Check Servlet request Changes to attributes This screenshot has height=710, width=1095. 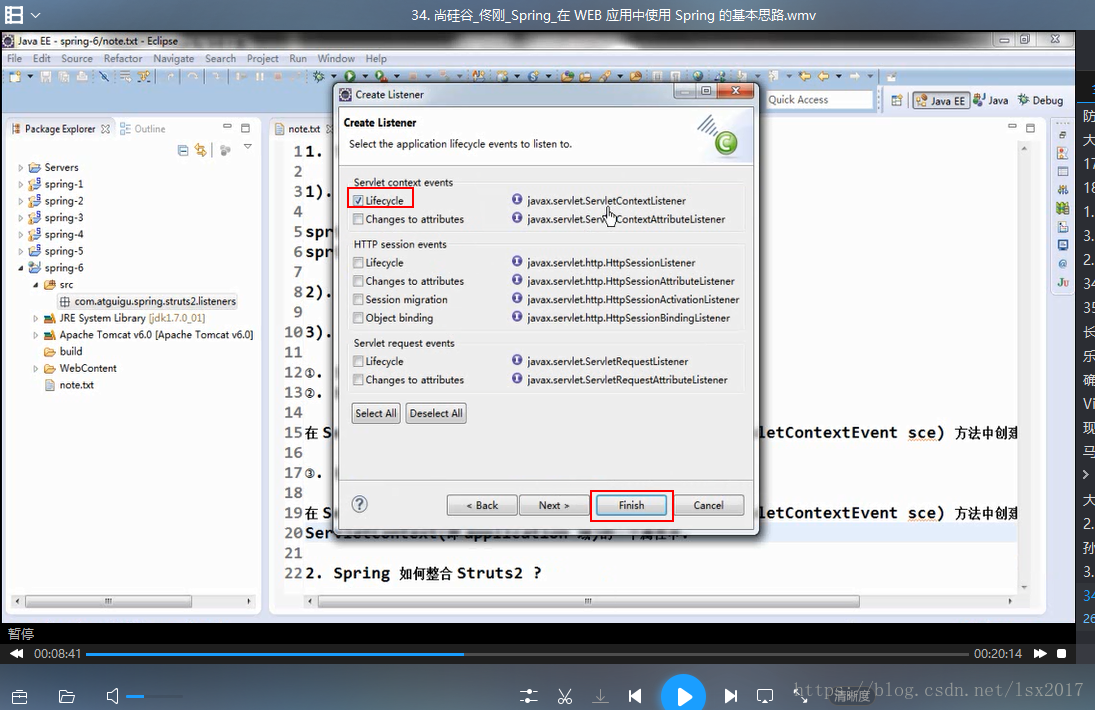click(x=358, y=380)
